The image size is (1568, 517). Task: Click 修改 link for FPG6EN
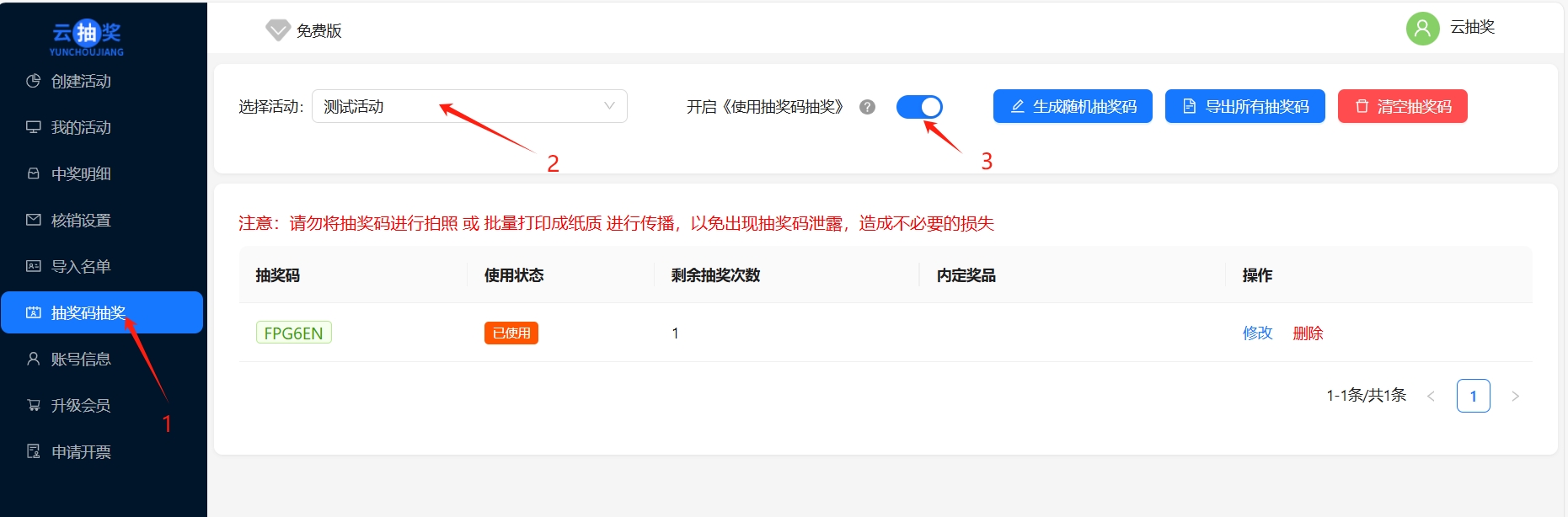pyautogui.click(x=1257, y=333)
